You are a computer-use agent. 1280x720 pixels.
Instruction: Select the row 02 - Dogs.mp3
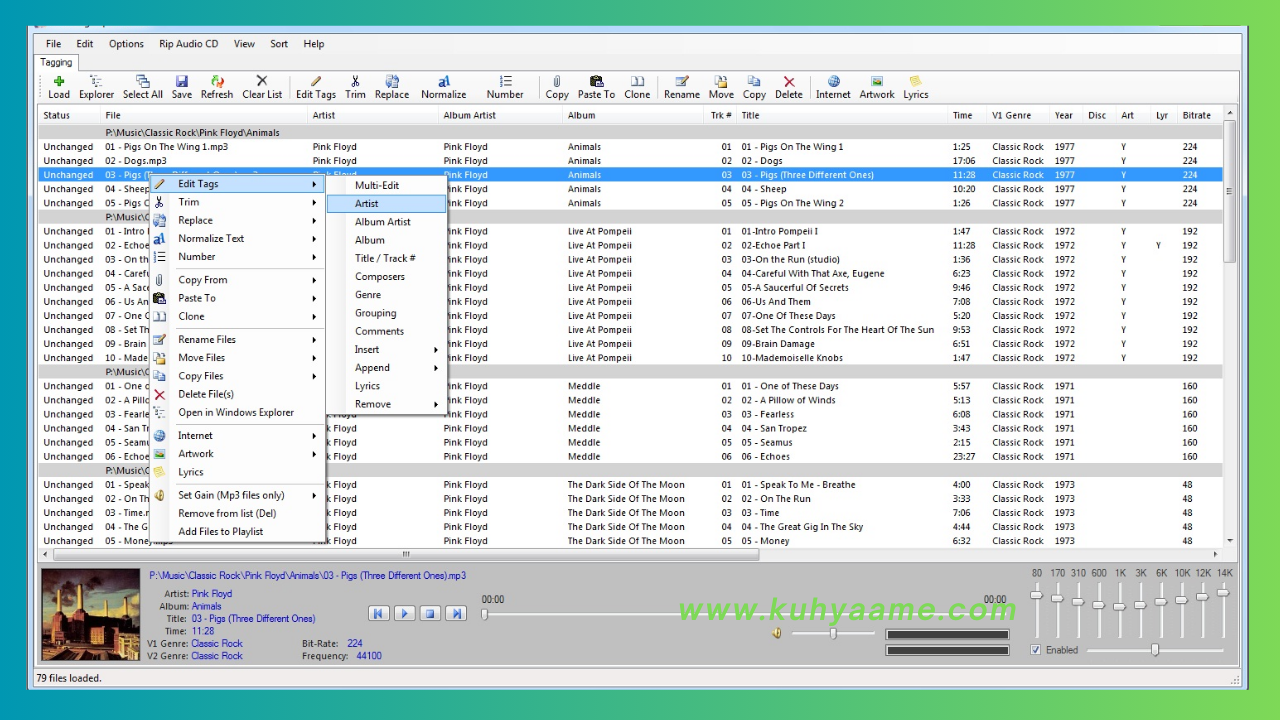tap(631, 160)
